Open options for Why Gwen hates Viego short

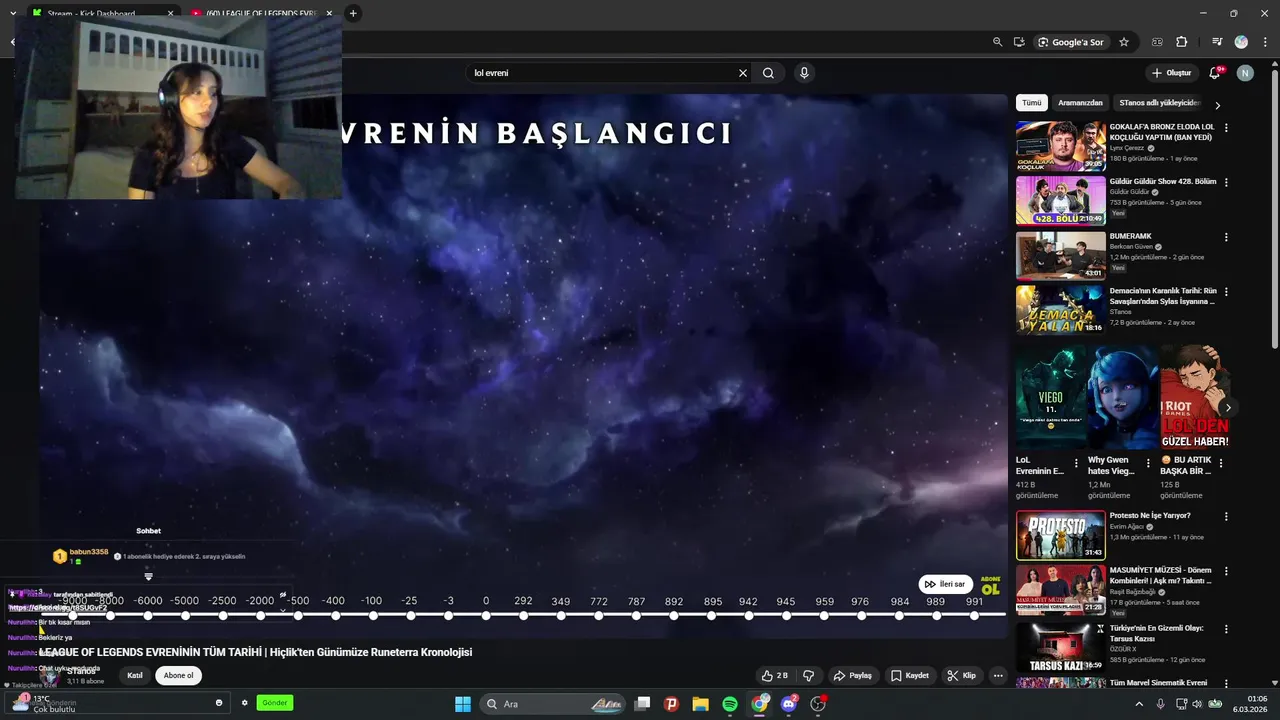coord(1148,464)
